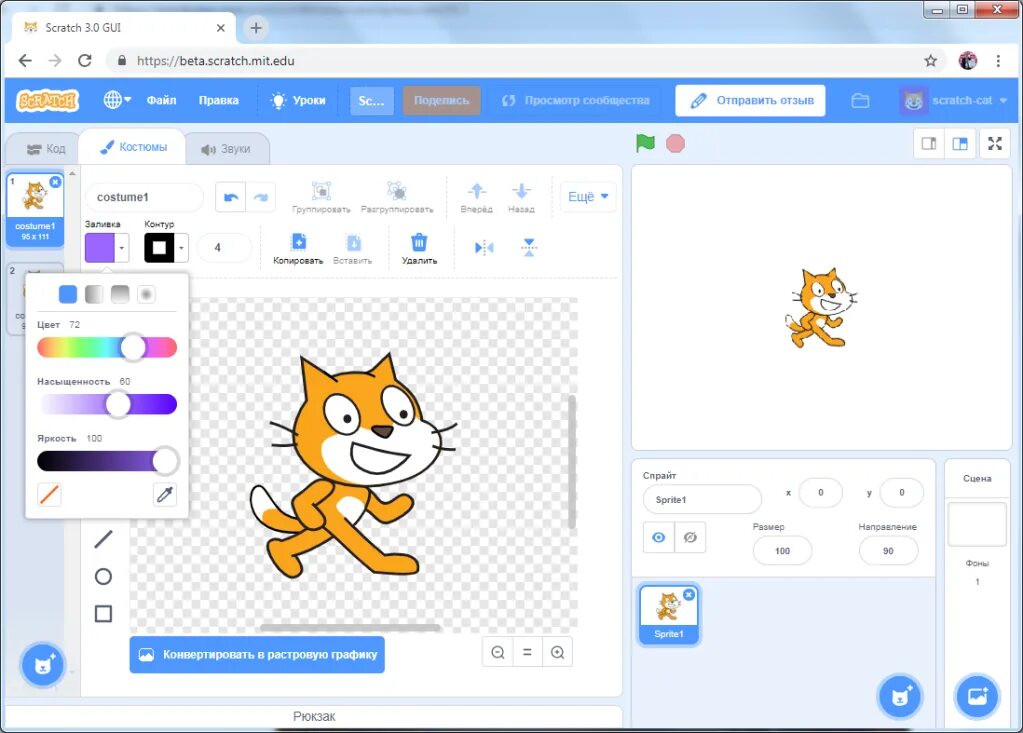
Task: Select the Circle drawing tool
Action: coord(103,576)
